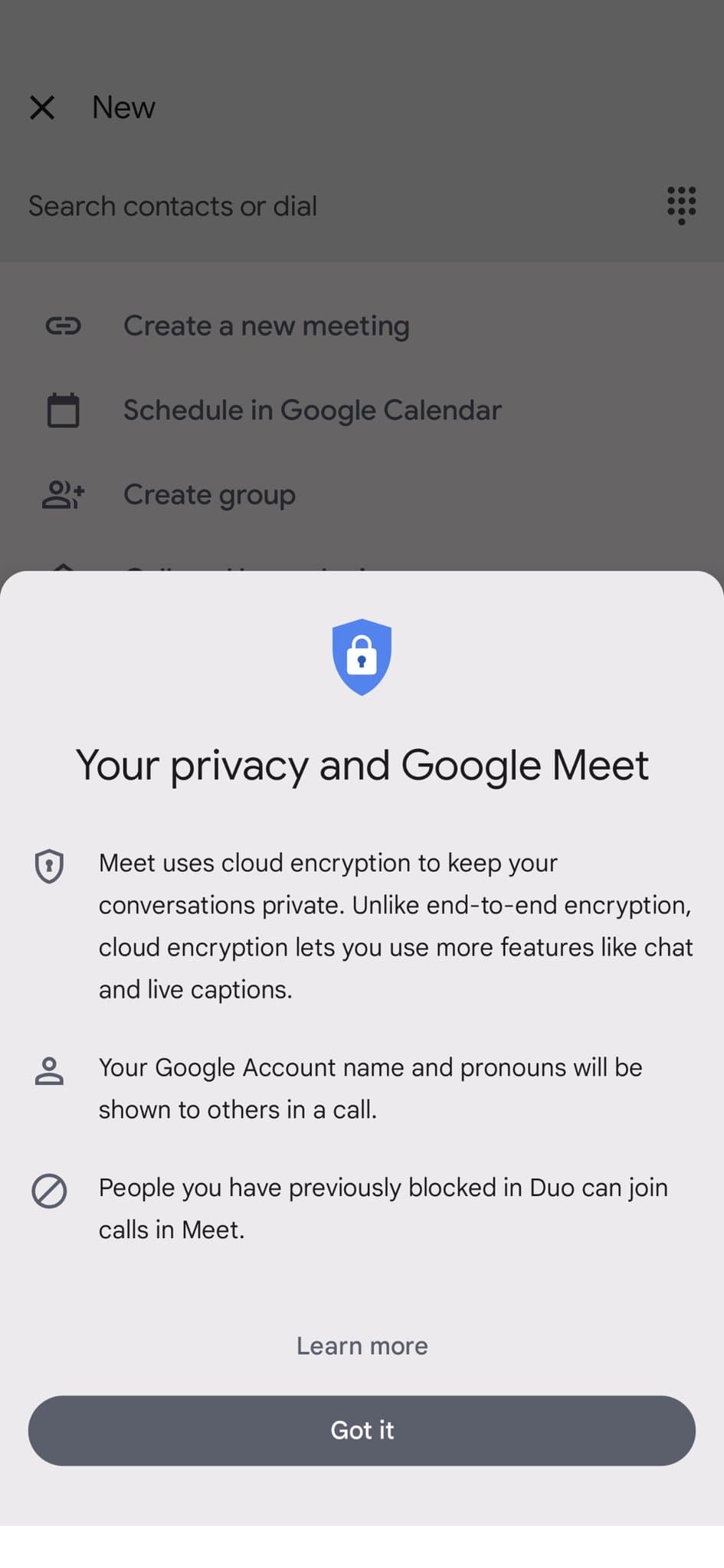Close the New call screen

[x=42, y=108]
